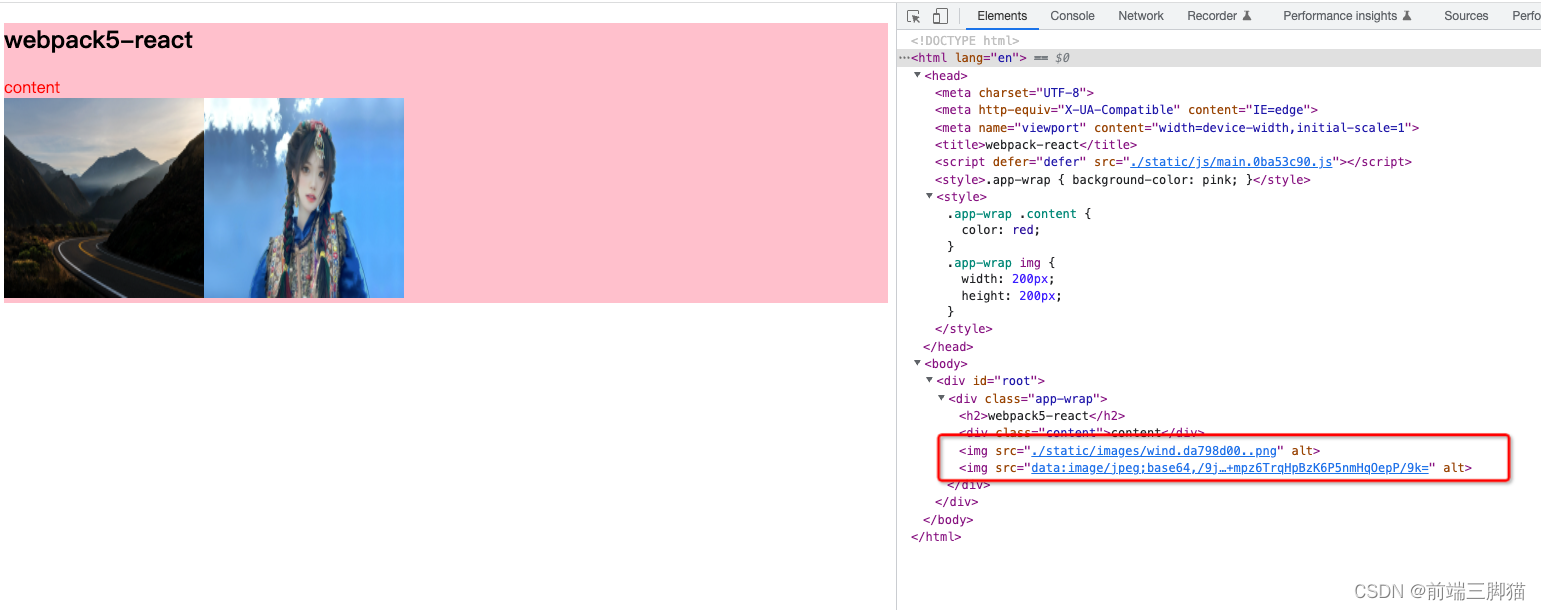
Task: Activate the inspect element picker icon
Action: (914, 16)
